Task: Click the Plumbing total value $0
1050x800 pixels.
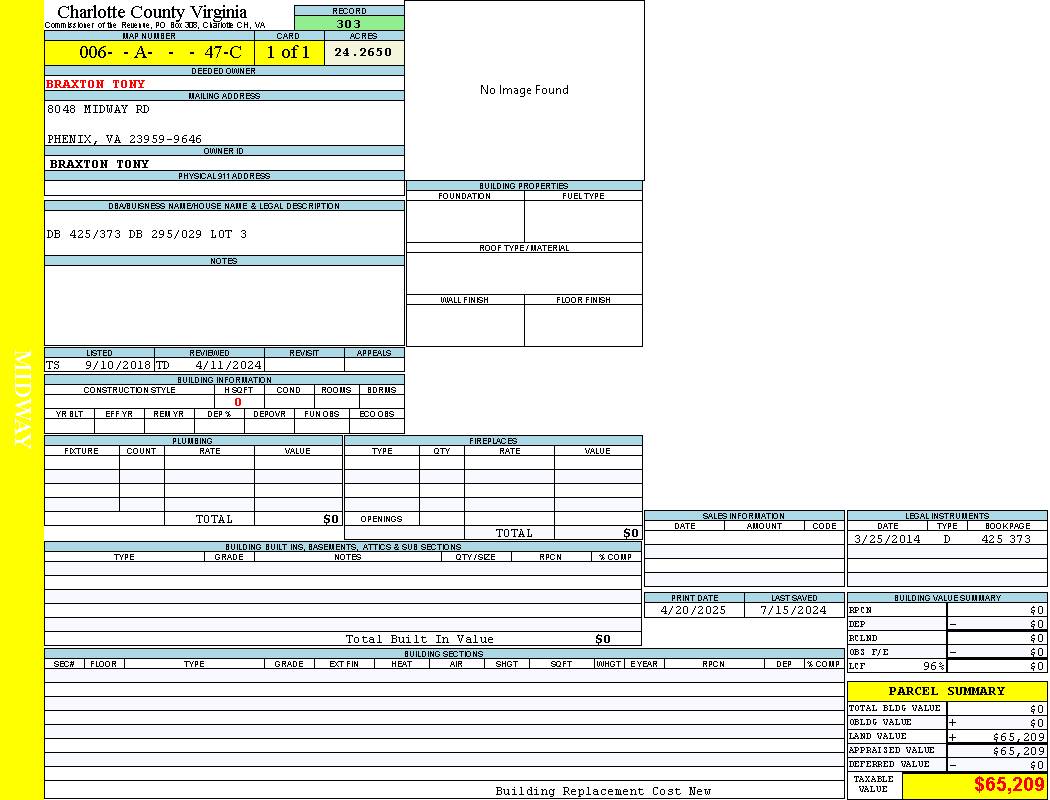Action: click(331, 519)
